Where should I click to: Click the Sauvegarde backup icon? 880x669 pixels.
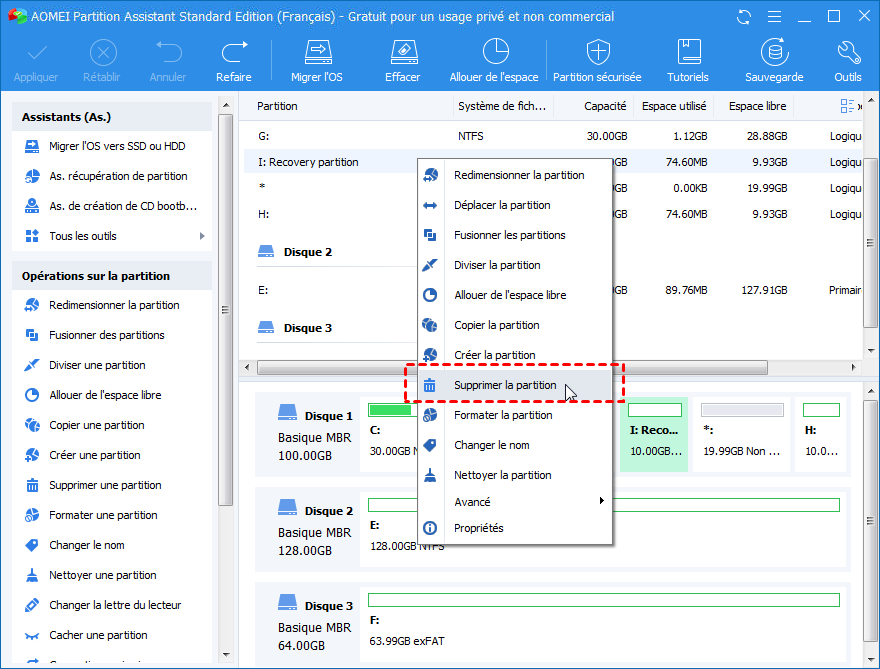click(x=774, y=53)
